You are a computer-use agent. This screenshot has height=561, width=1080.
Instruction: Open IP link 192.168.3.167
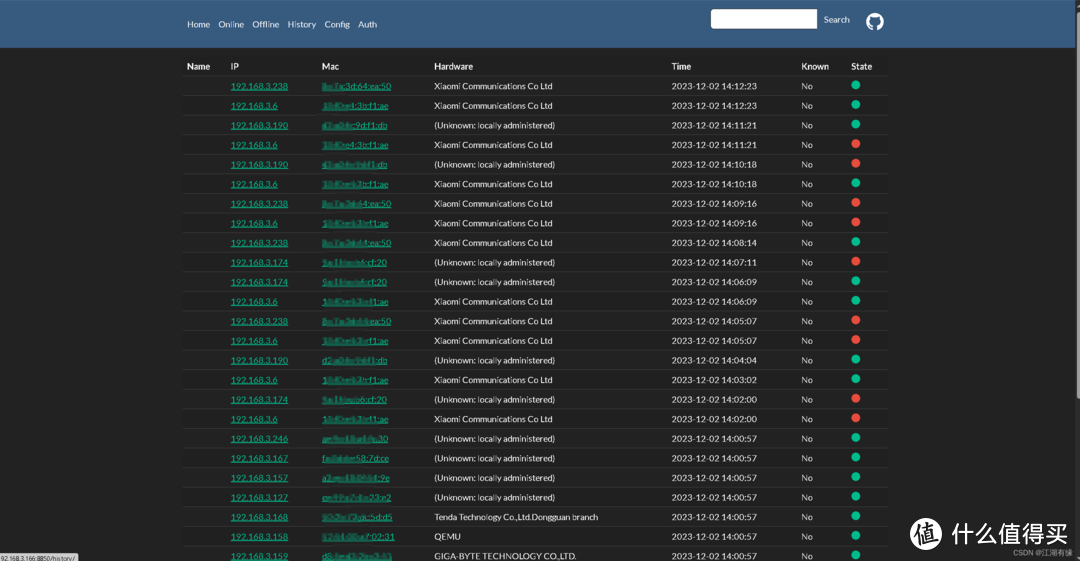[259, 458]
